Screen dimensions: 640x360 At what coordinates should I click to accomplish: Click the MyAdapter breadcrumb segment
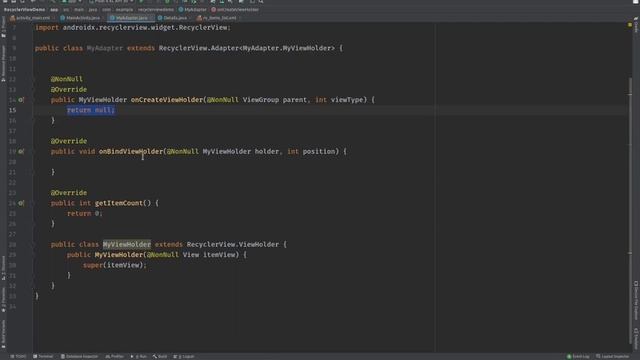[193, 9]
